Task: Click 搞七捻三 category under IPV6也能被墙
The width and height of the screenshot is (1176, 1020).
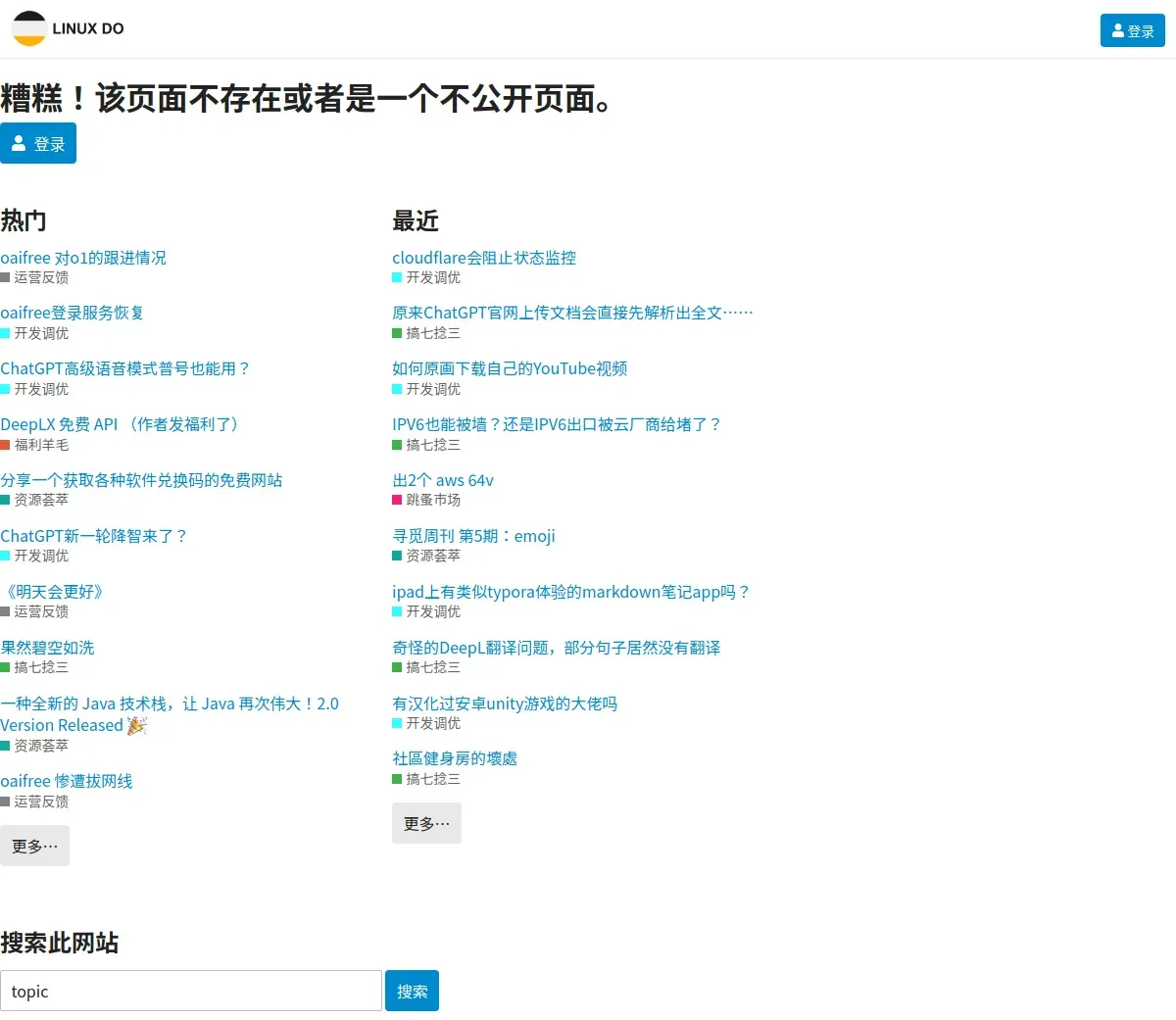Action: (x=426, y=445)
